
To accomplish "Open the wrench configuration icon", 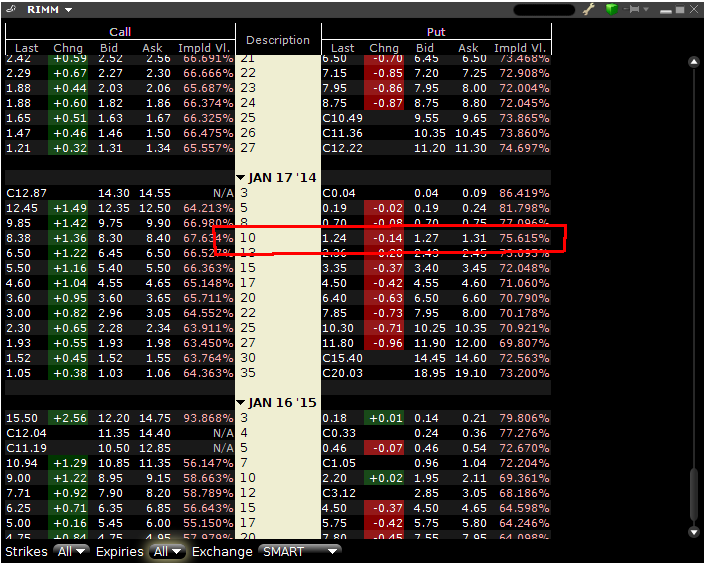I will pos(589,9).
